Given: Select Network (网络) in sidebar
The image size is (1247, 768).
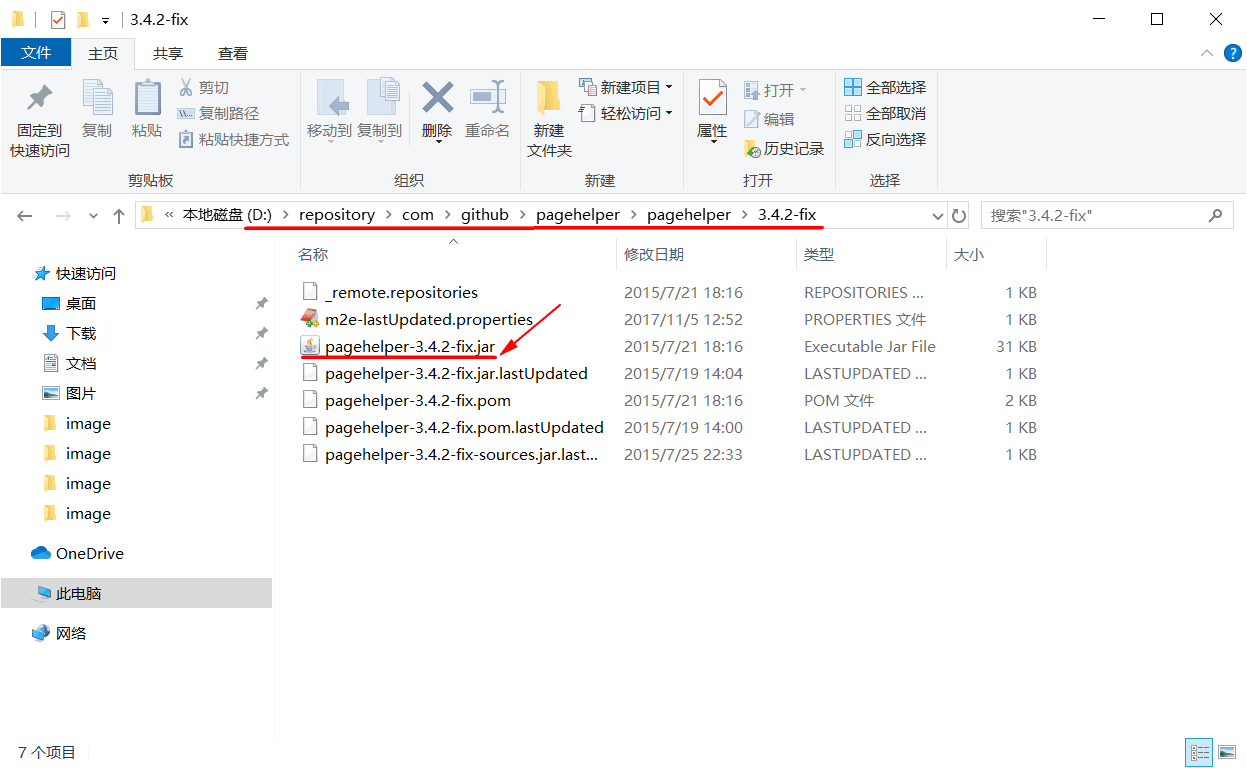Looking at the screenshot, I should [60, 633].
